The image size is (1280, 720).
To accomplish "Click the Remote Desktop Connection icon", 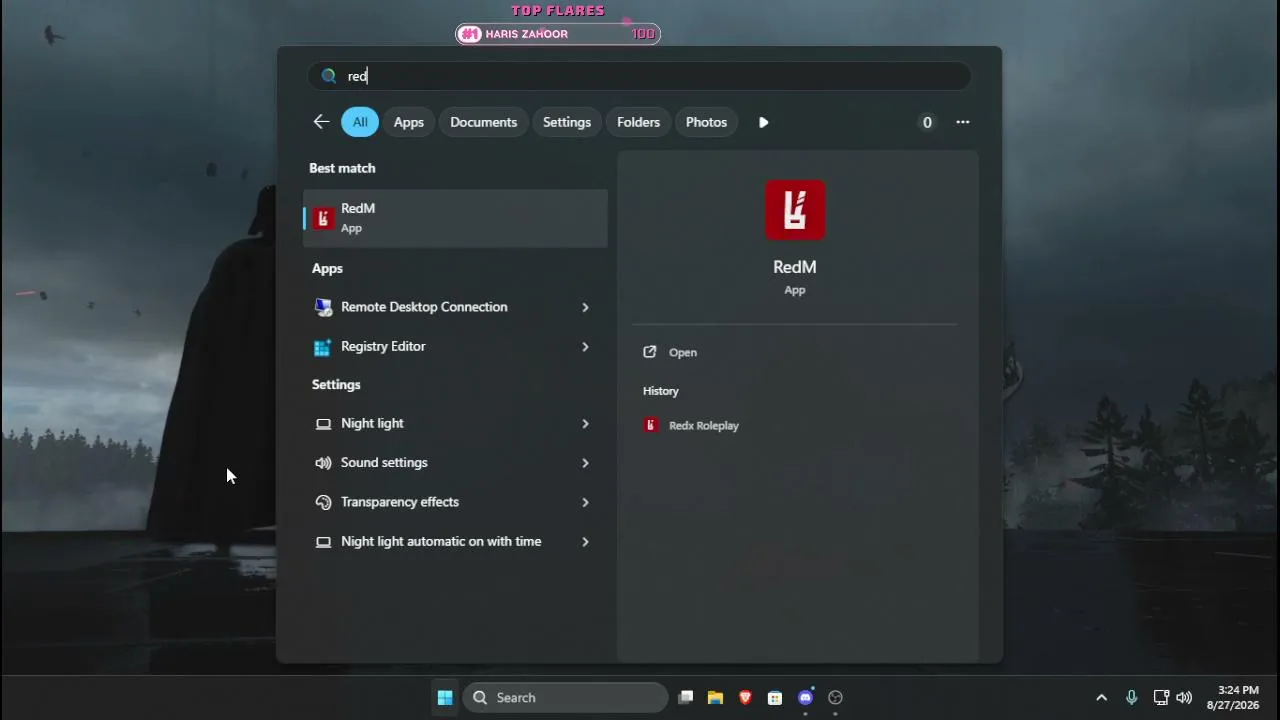I will [x=323, y=307].
